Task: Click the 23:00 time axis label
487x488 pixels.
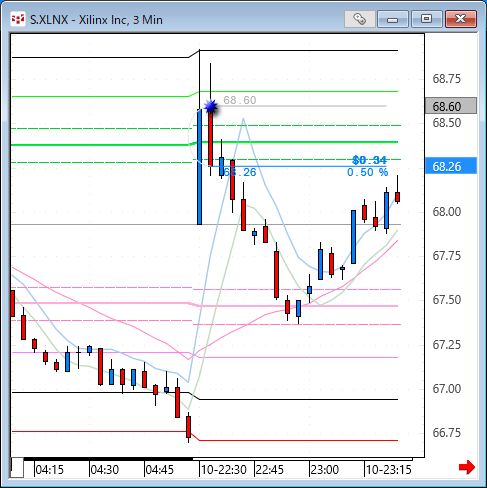Action: coord(325,470)
